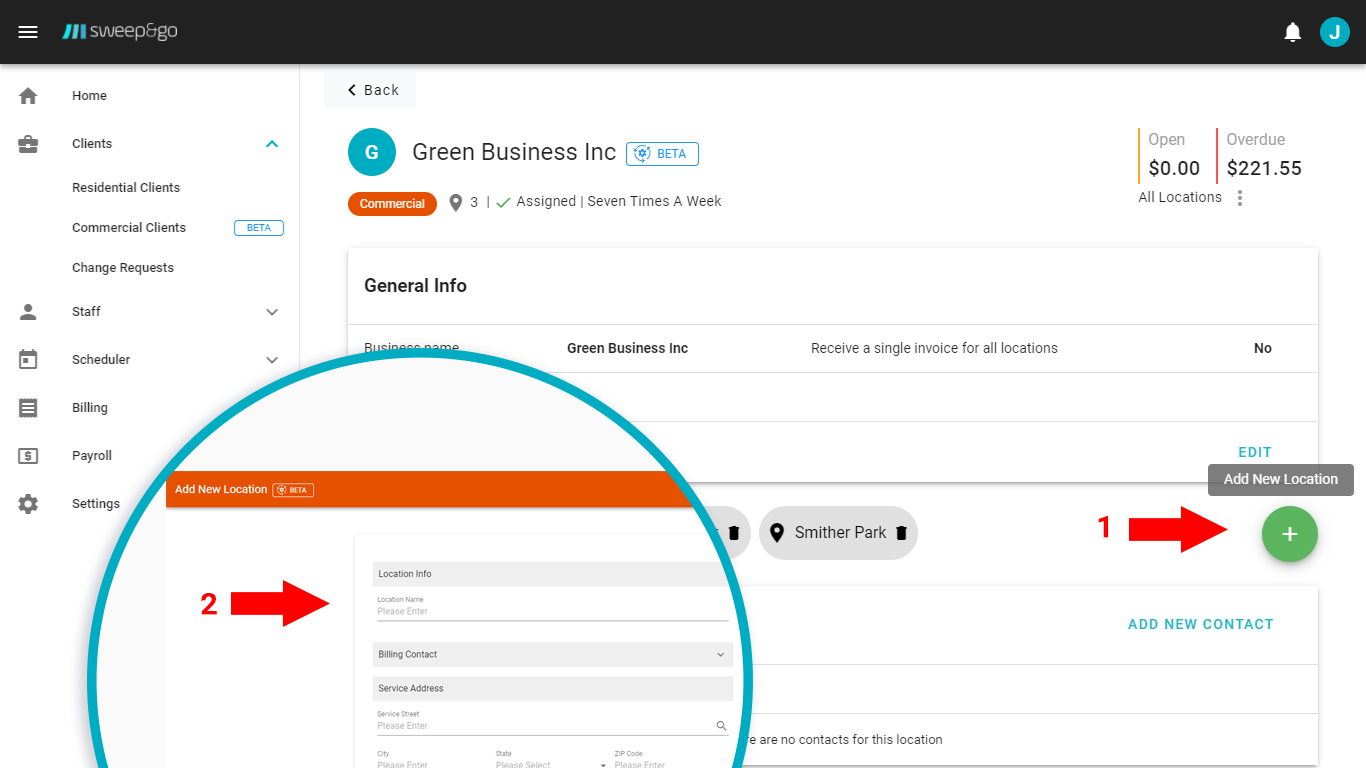Click ADD NEW CONTACT link

tap(1200, 624)
